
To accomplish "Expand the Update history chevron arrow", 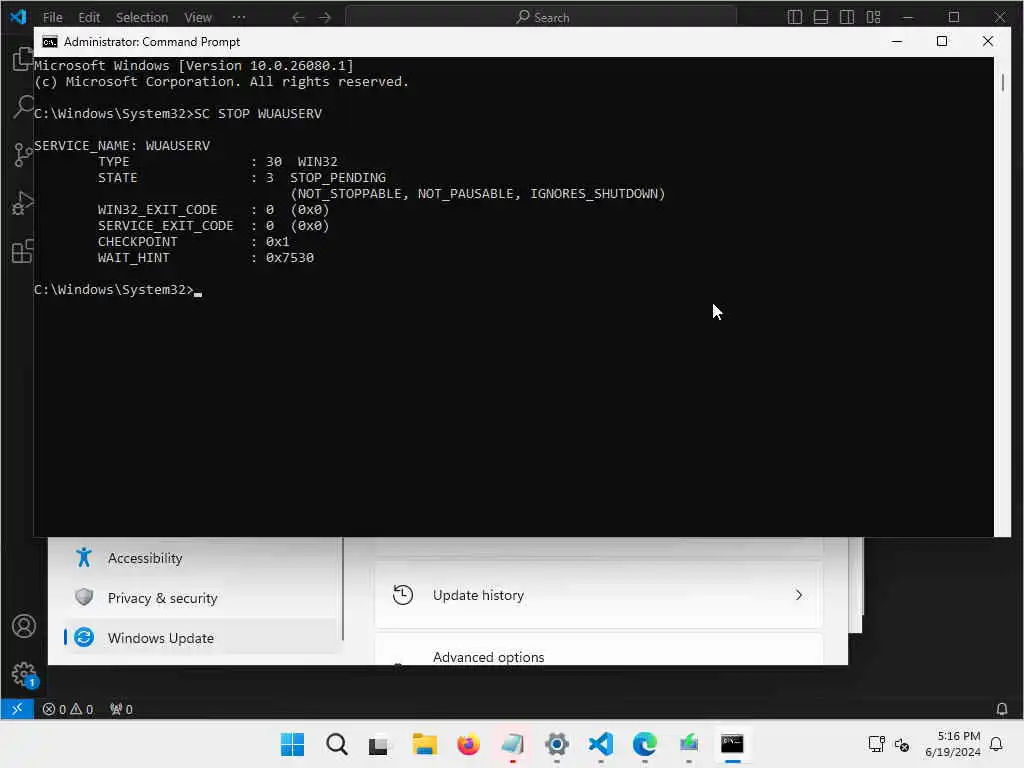I will coord(798,595).
